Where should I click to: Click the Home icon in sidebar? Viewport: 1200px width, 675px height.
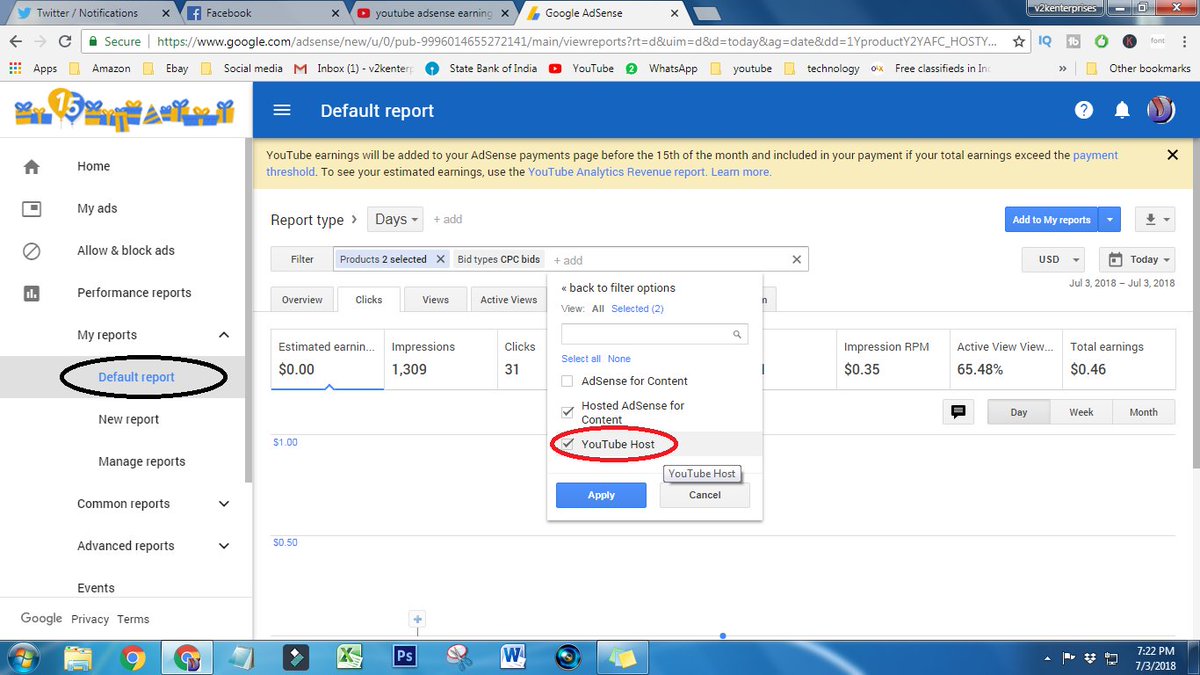pos(32,167)
